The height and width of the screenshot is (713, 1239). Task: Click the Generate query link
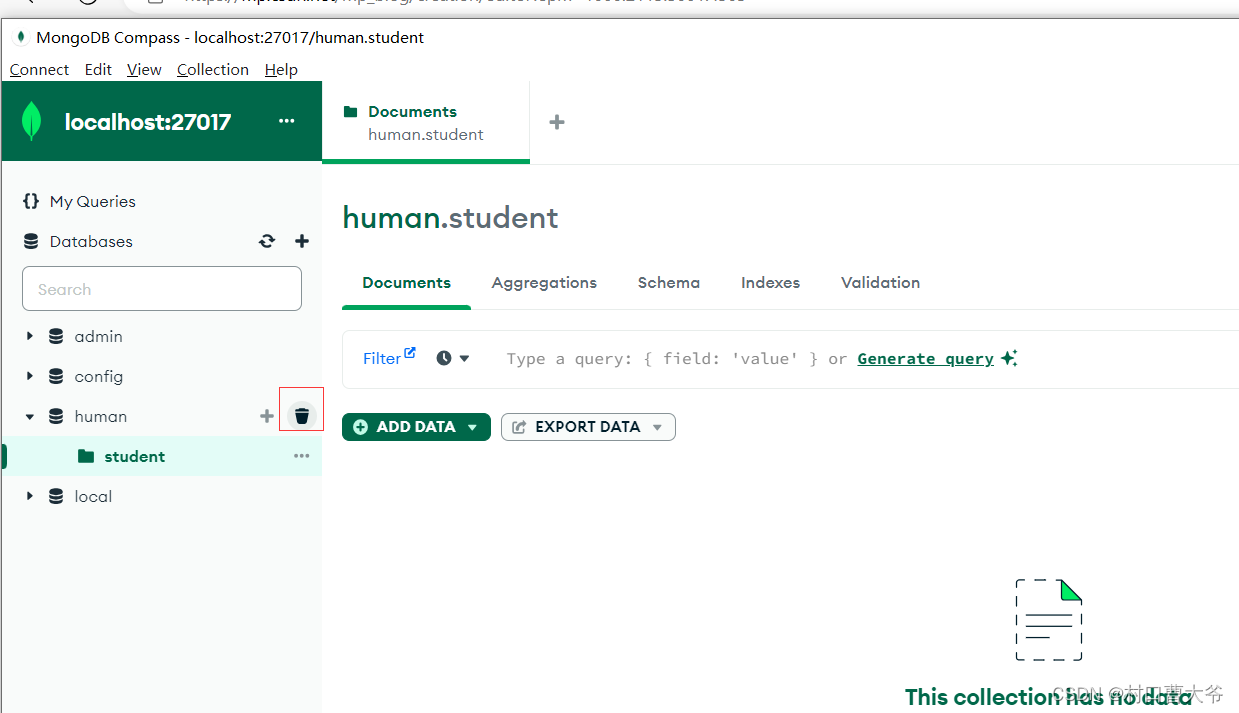pyautogui.click(x=926, y=358)
